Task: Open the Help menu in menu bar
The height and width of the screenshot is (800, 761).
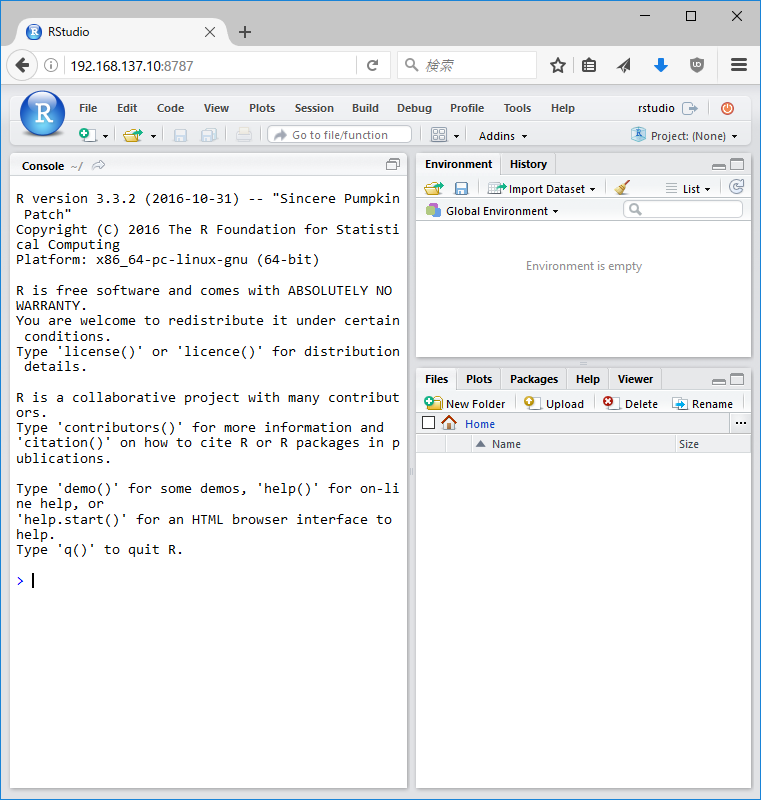Action: [563, 108]
